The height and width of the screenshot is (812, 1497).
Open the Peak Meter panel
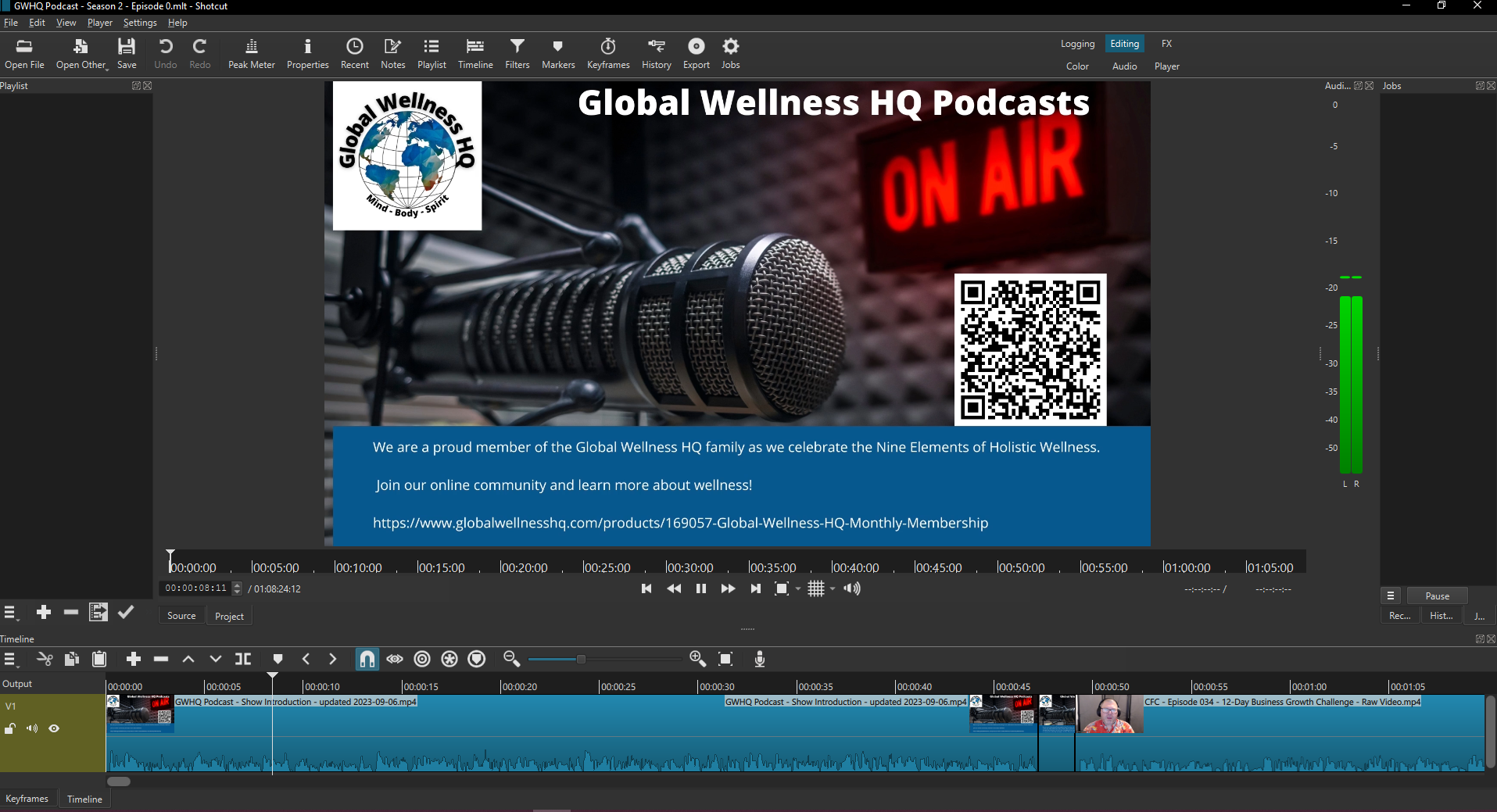tap(251, 54)
